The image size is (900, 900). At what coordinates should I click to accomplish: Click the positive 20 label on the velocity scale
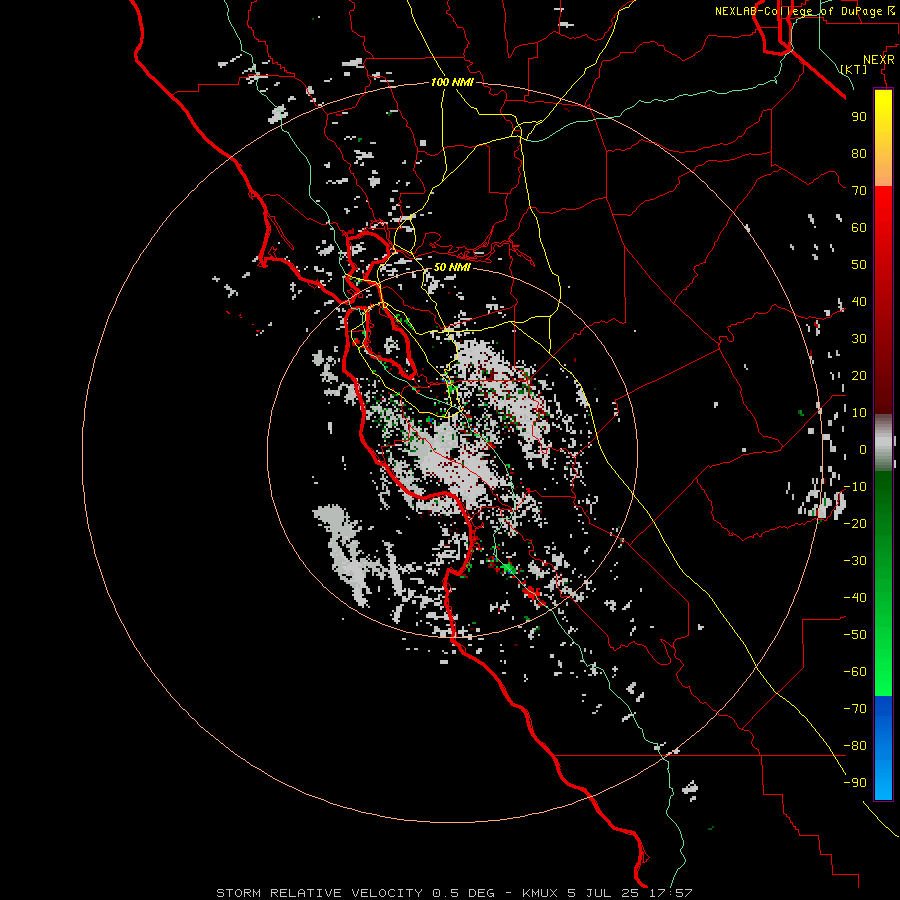click(859, 375)
